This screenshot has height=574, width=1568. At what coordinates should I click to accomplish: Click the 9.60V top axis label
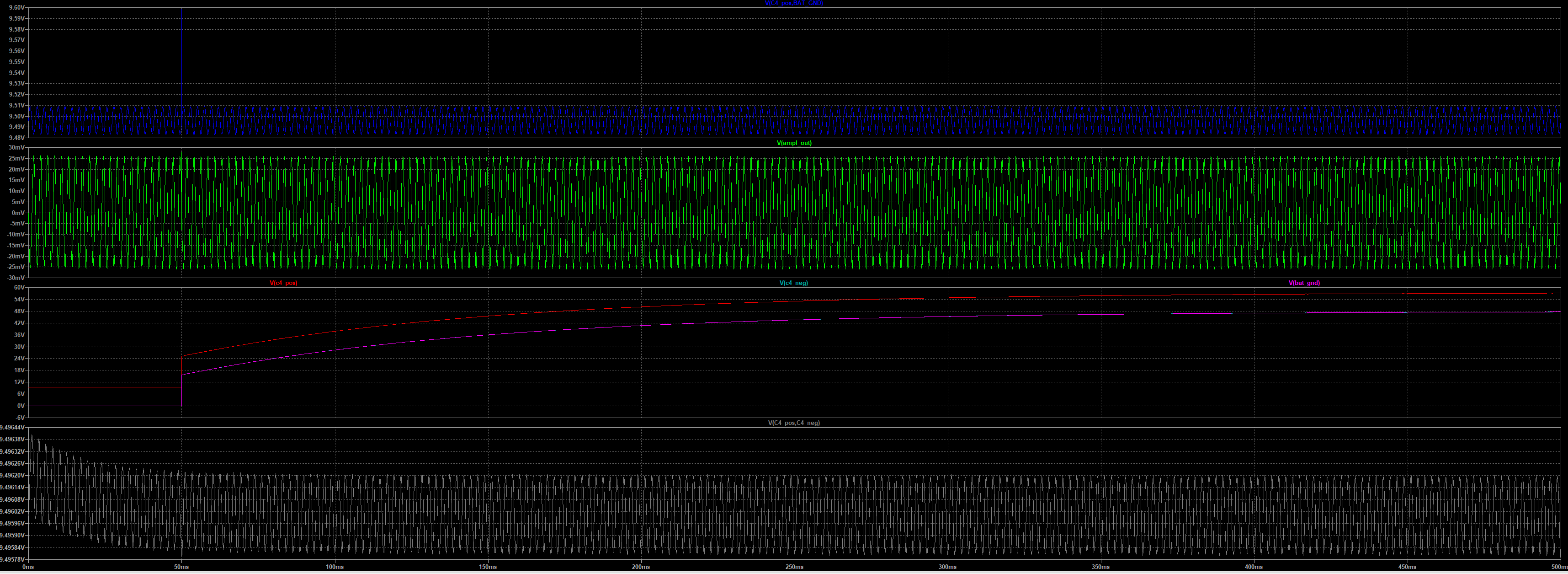pyautogui.click(x=17, y=8)
